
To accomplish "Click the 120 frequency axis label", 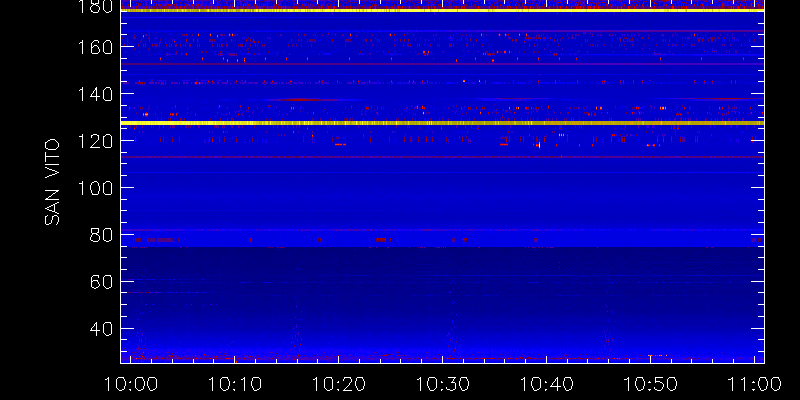I will [95, 141].
